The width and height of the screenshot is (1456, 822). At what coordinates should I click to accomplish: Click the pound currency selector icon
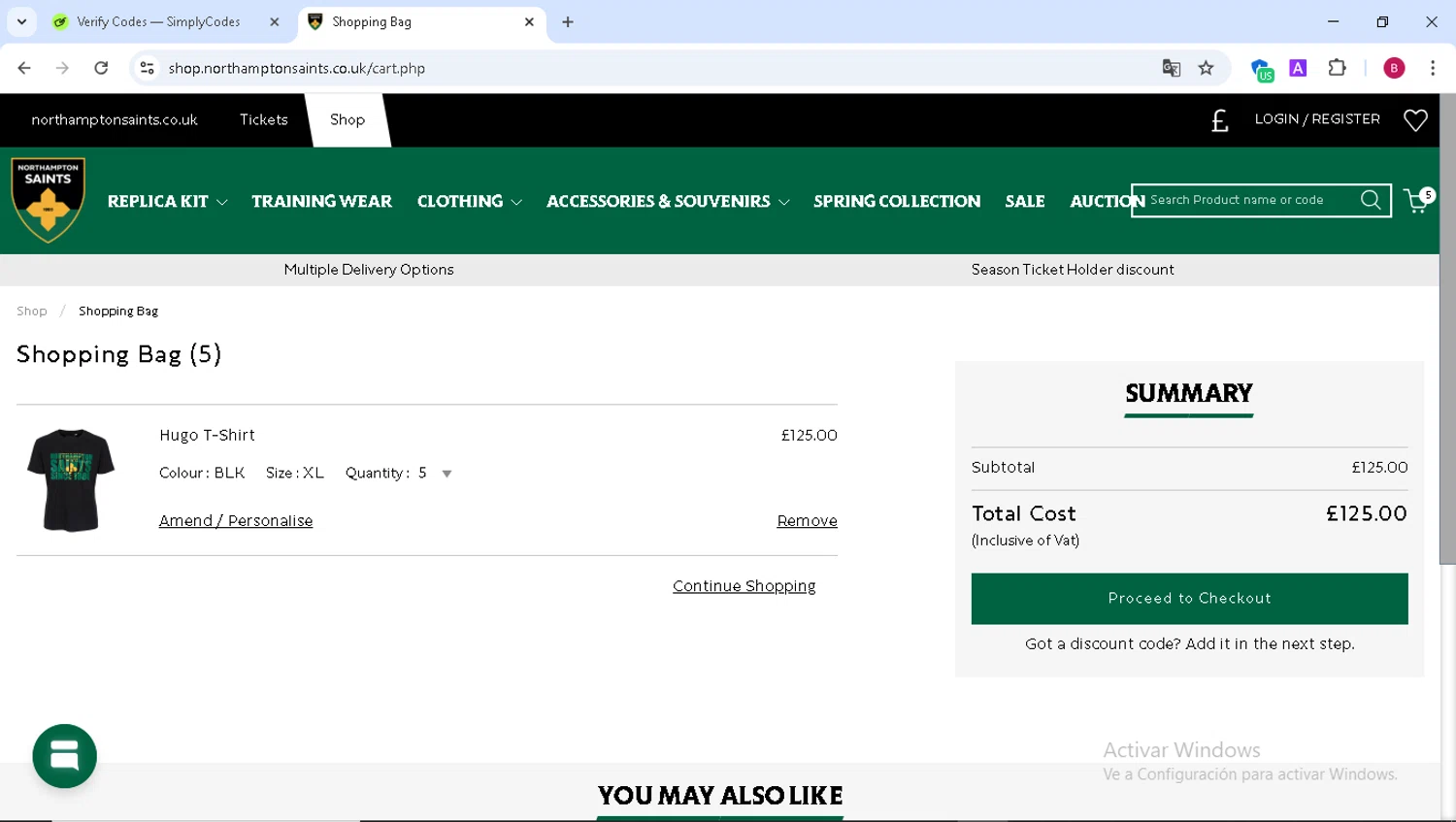tap(1220, 120)
